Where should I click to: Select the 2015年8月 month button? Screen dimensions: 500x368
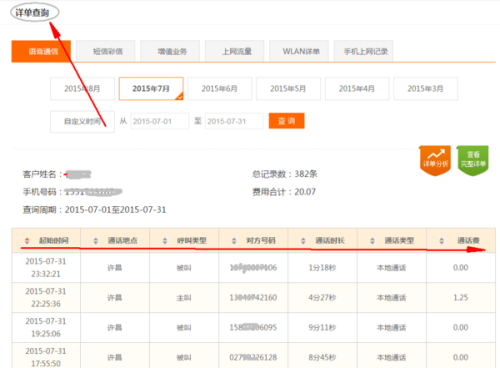click(82, 89)
